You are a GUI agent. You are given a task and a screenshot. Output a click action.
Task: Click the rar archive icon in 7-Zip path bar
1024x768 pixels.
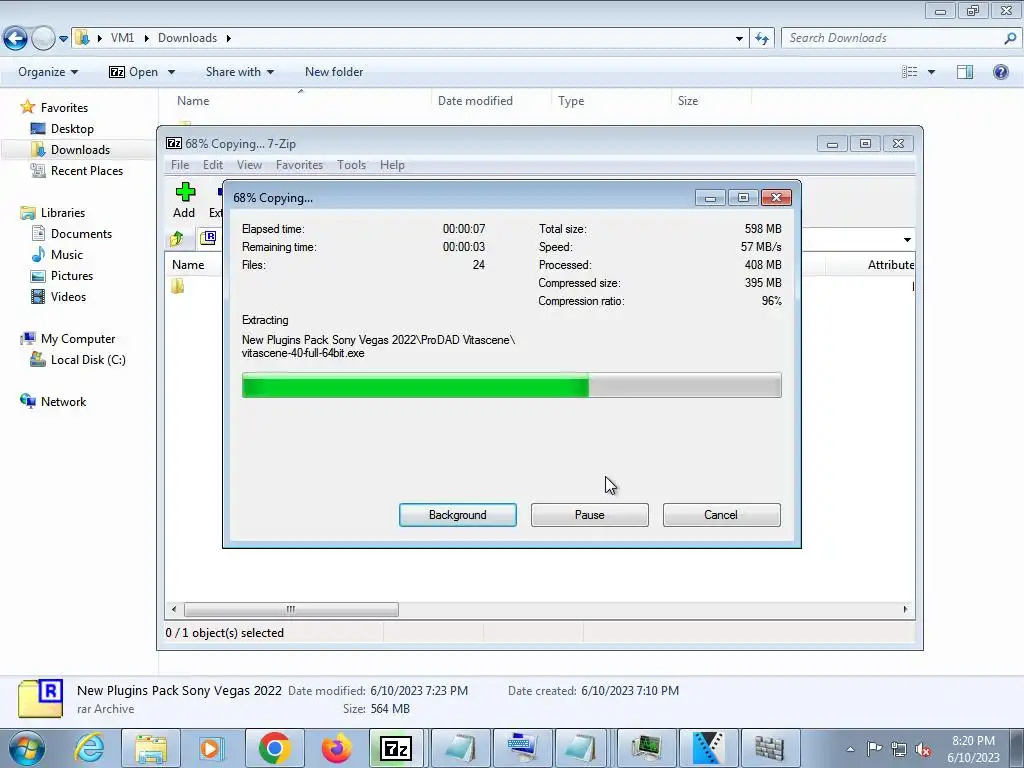(208, 238)
